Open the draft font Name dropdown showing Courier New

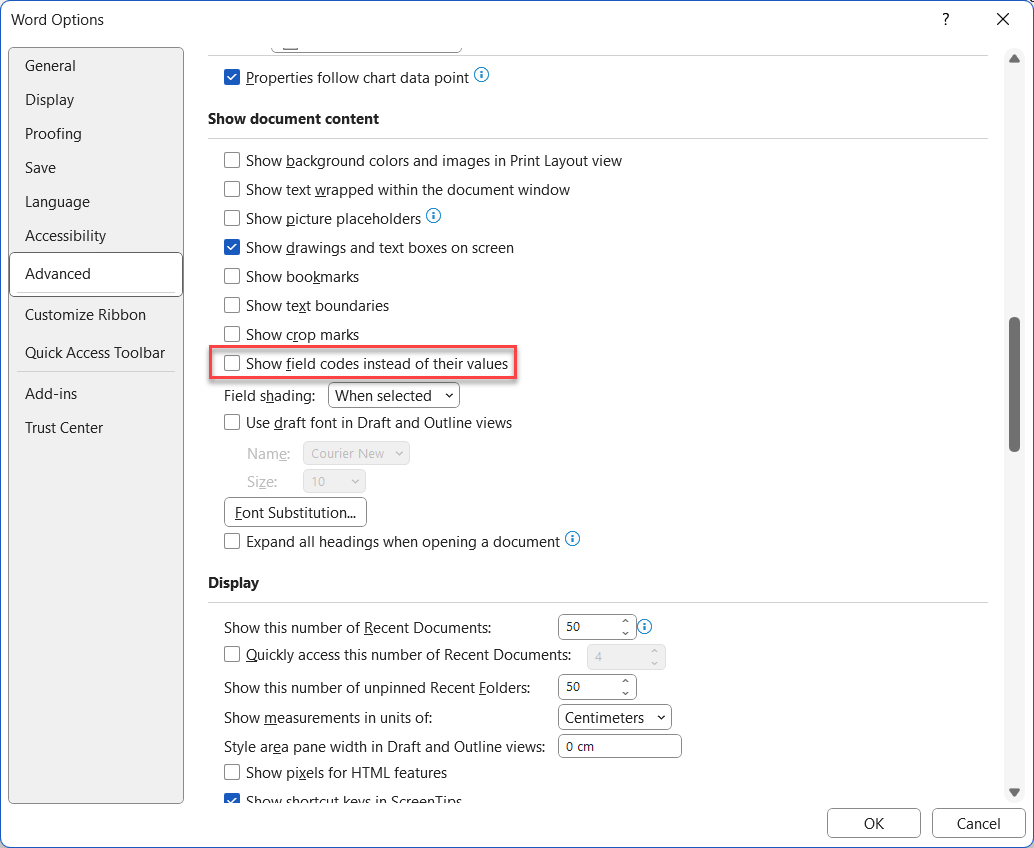click(356, 453)
